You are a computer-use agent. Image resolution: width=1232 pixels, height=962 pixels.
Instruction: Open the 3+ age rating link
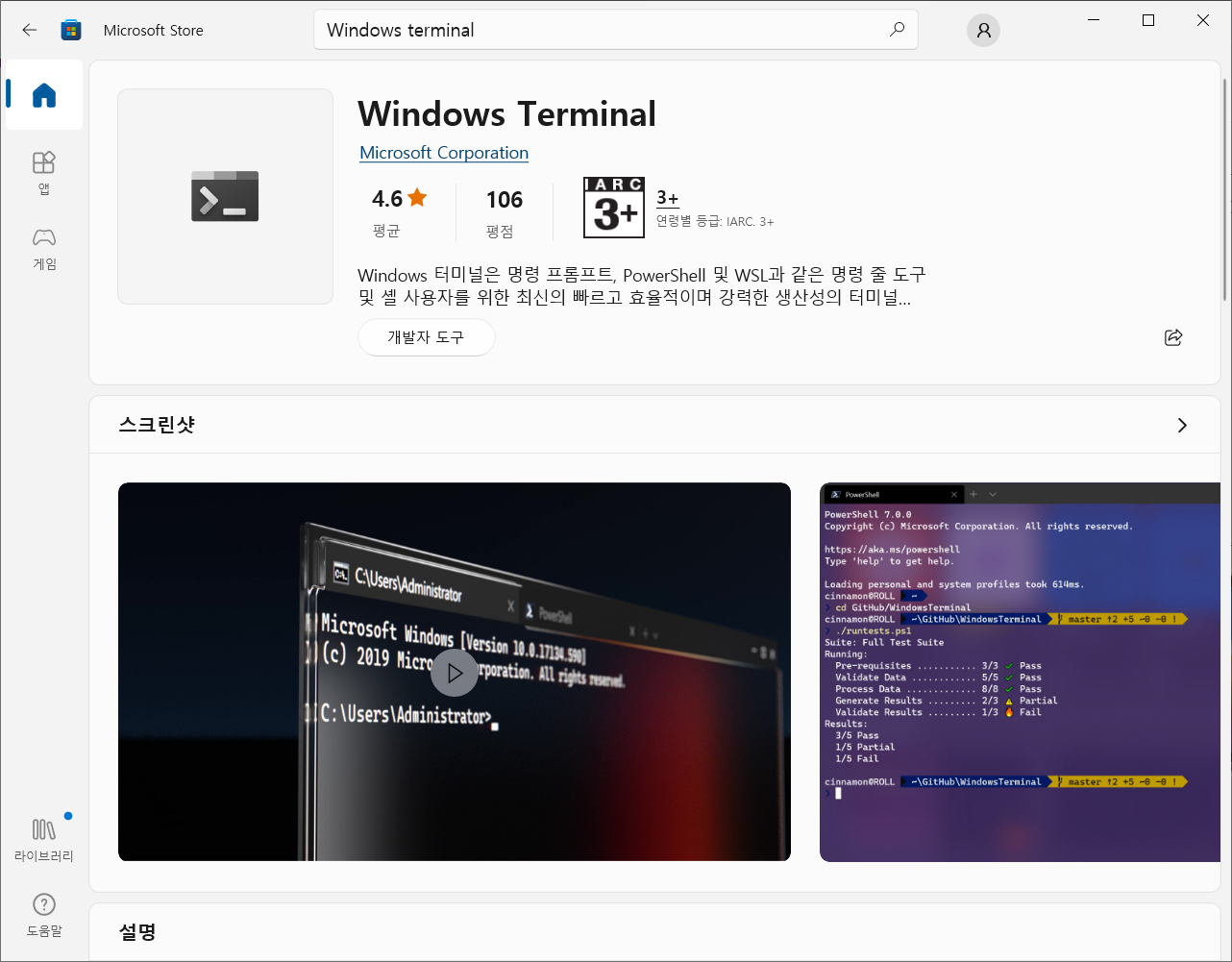pyautogui.click(x=668, y=198)
